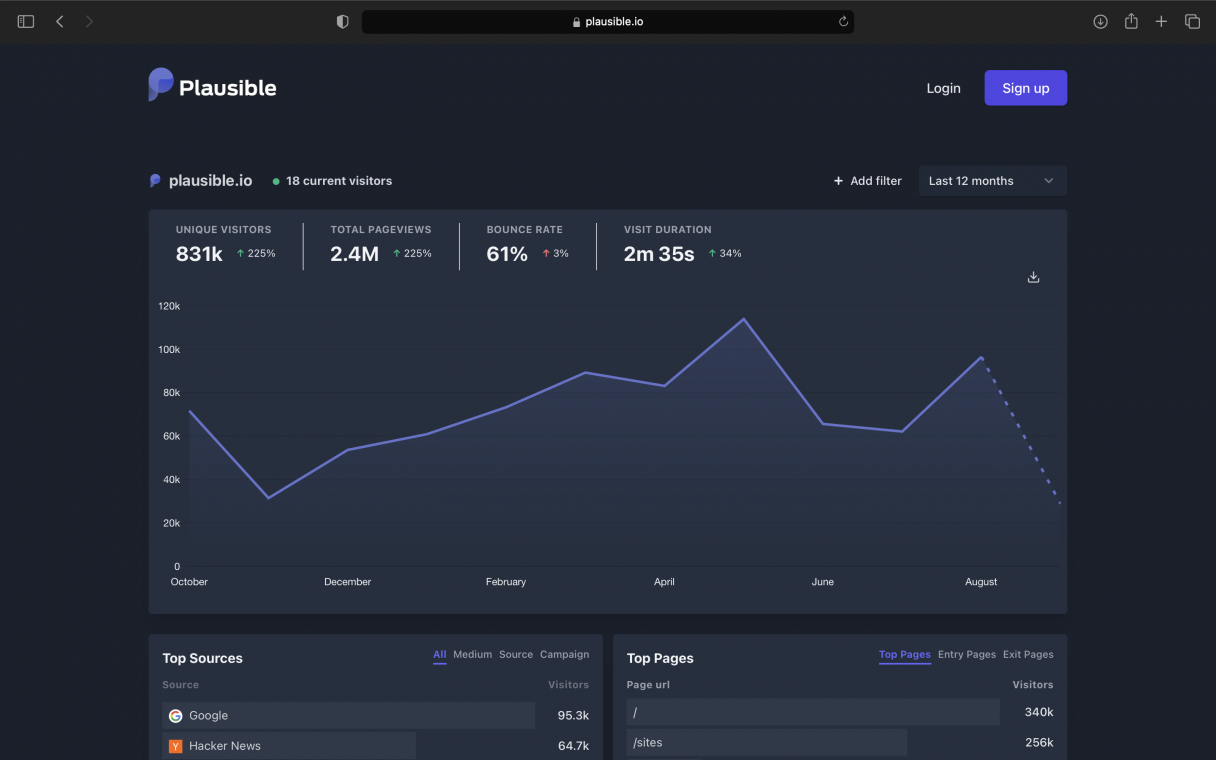Viewport: 1216px width, 760px height.
Task: Click the 340k visitors value
Action: click(1039, 712)
